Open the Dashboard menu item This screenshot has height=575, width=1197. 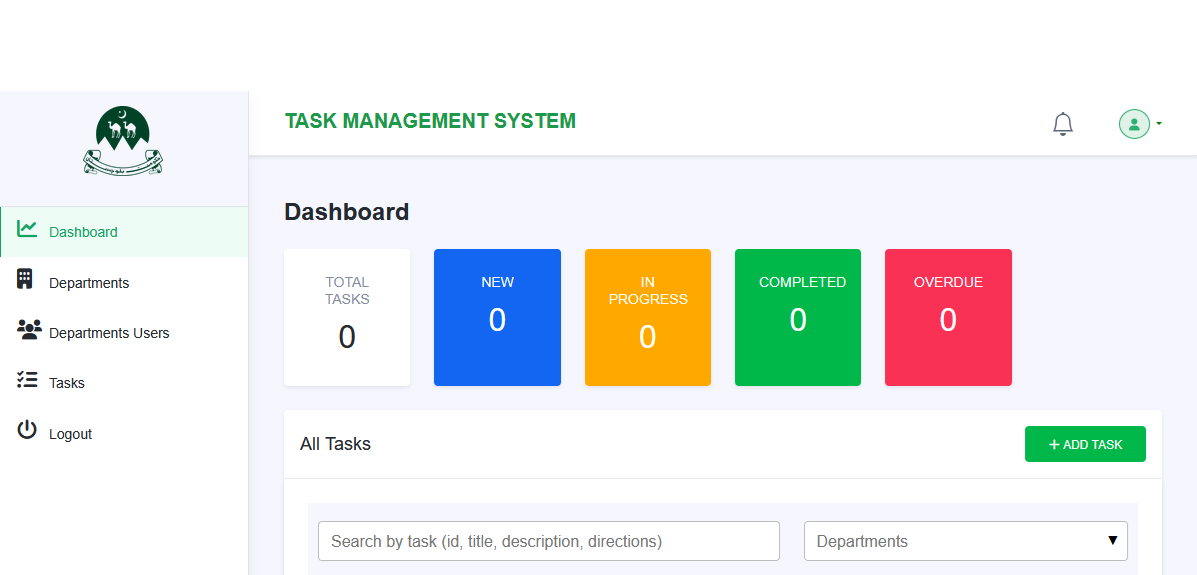point(83,232)
